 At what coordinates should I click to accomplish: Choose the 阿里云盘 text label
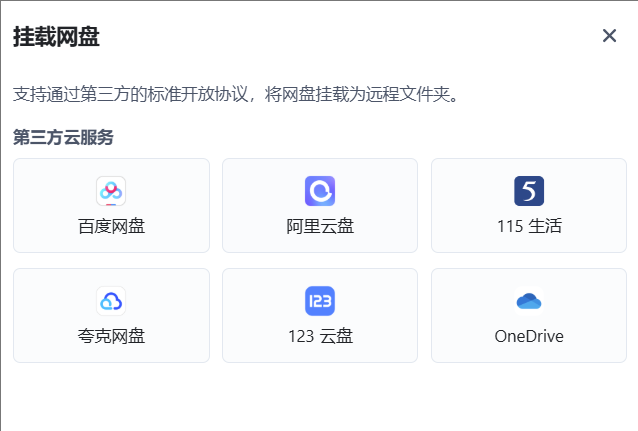[319, 226]
